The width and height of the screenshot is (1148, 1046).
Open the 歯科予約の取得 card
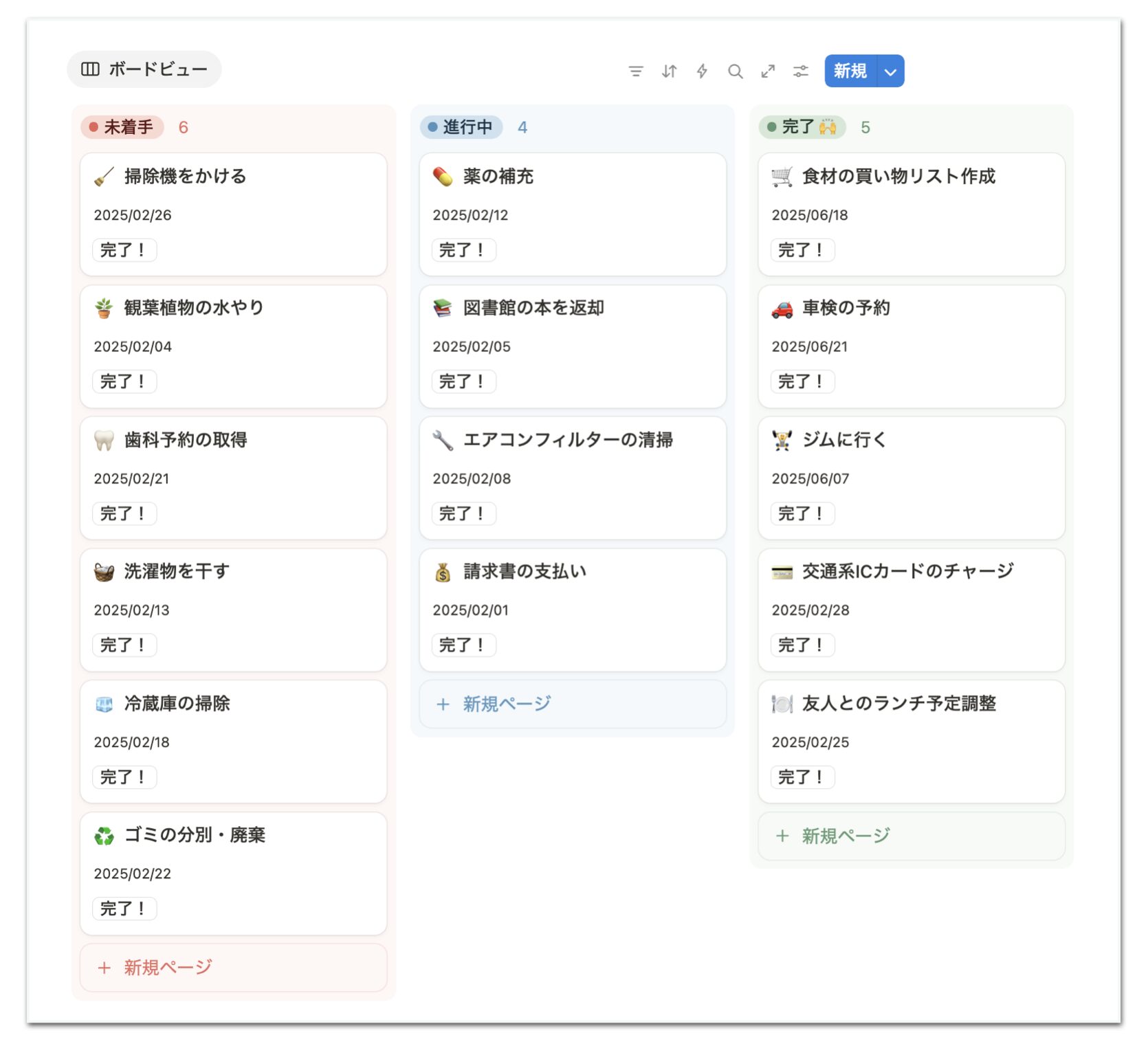[234, 478]
